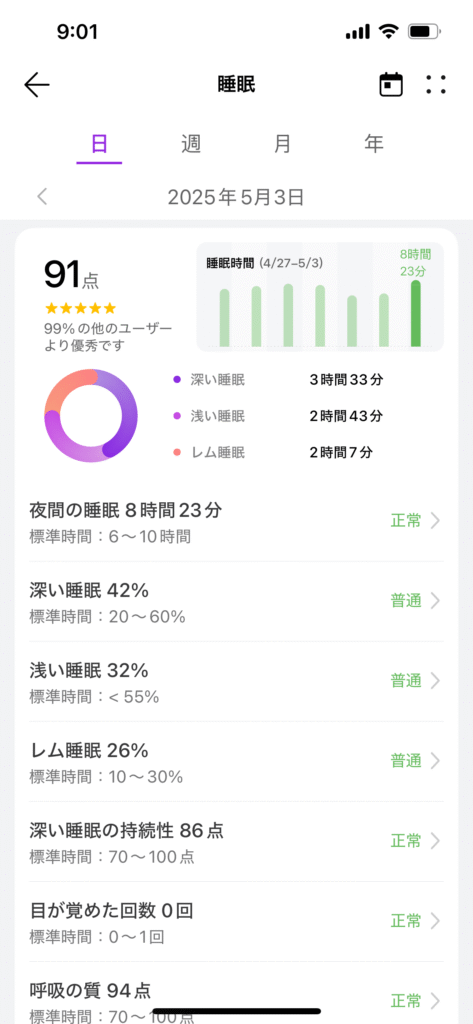The width and height of the screenshot is (473, 1024).
Task: Open the calendar date picker icon
Action: (x=391, y=85)
